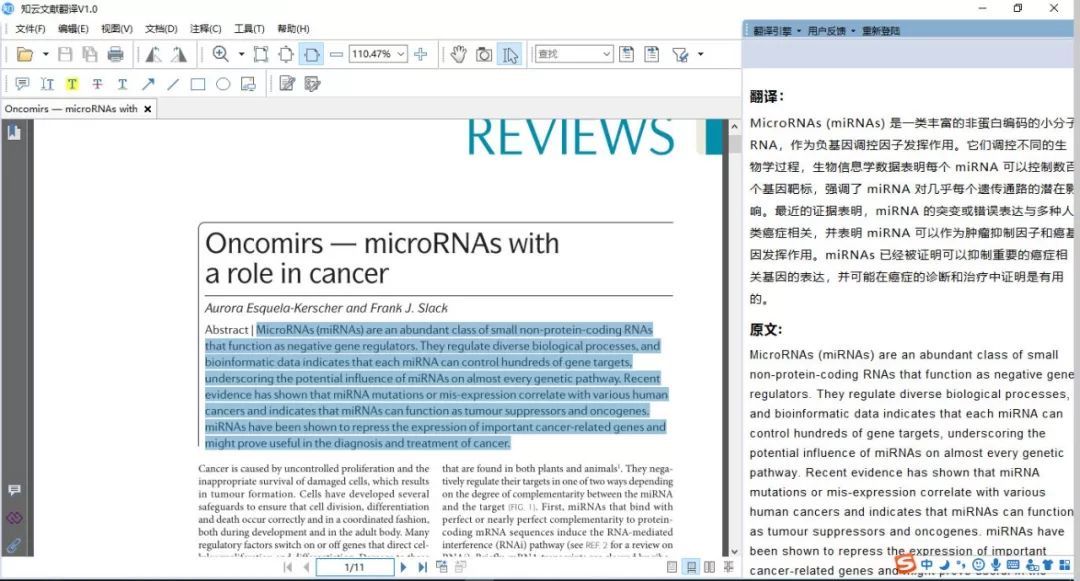Switch to two-page facing layout icon
Viewport: 1080px width, 581px height.
[x=709, y=567]
